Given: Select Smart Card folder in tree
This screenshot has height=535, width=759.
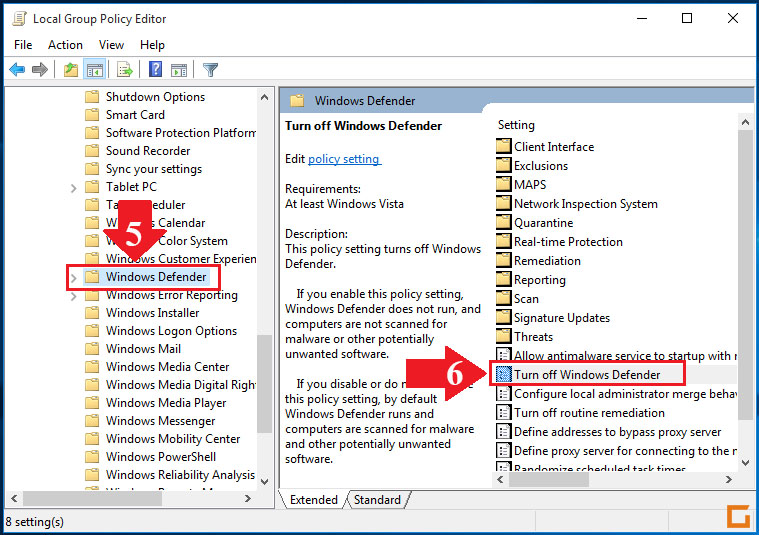Looking at the screenshot, I should (125, 115).
